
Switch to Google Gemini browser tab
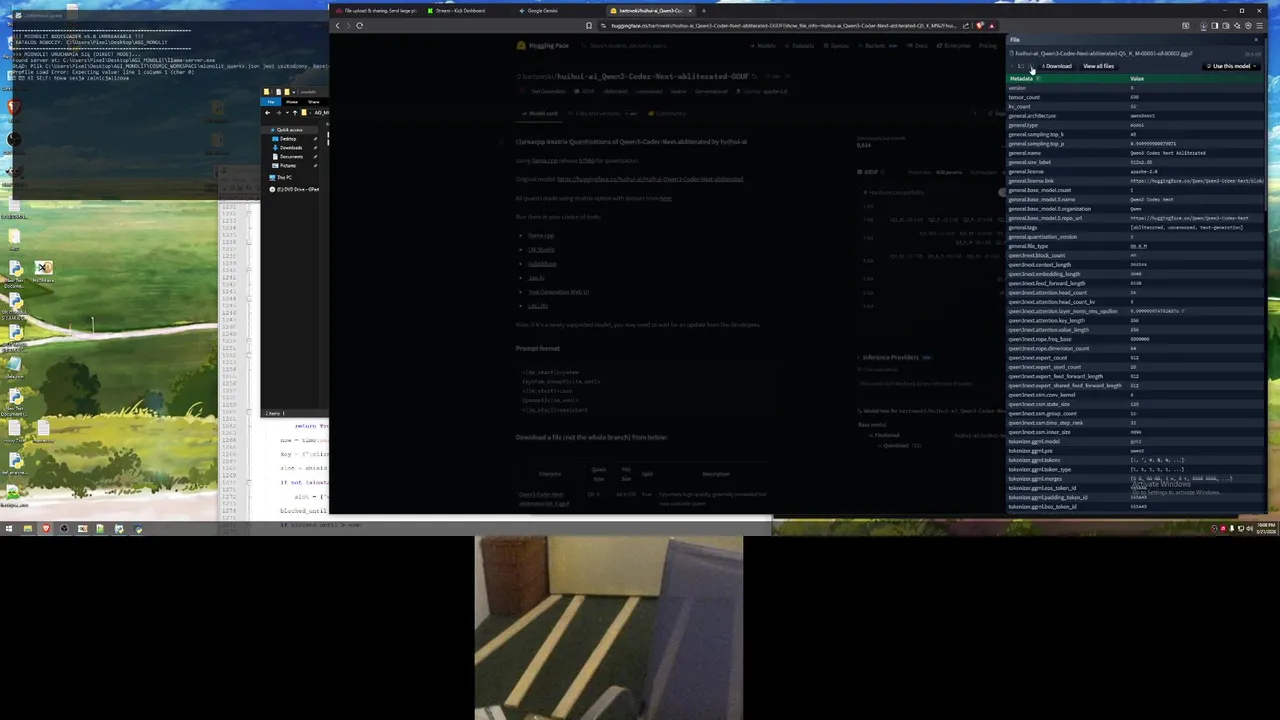pyautogui.click(x=543, y=11)
